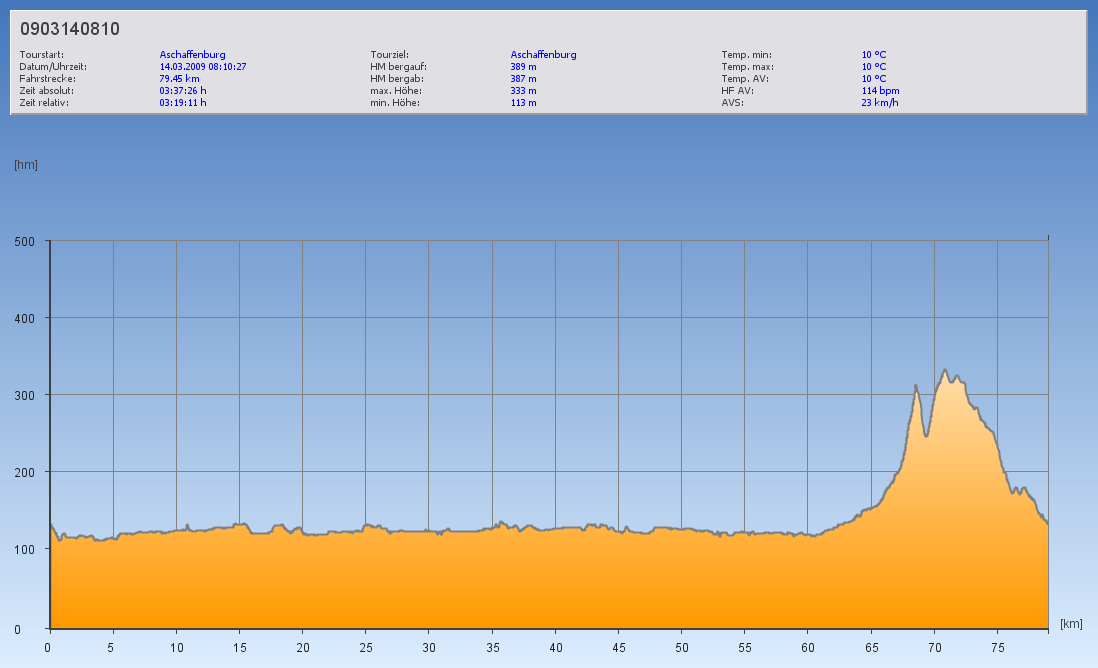Screen dimensions: 1098x668
Task: Select the HF AV value 114 bpm
Action: (880, 91)
